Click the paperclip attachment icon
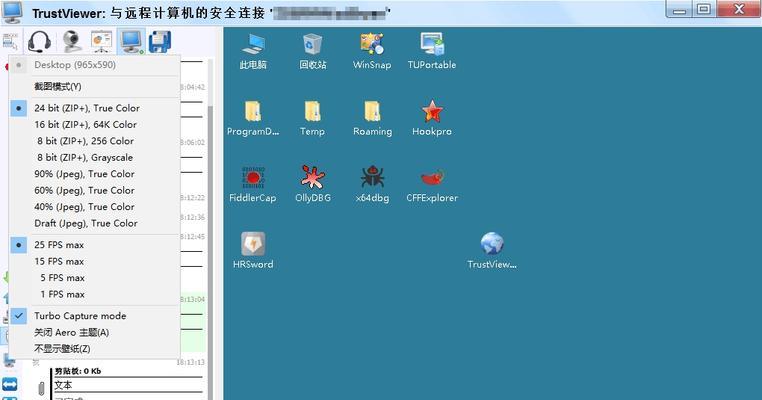 tap(42, 388)
